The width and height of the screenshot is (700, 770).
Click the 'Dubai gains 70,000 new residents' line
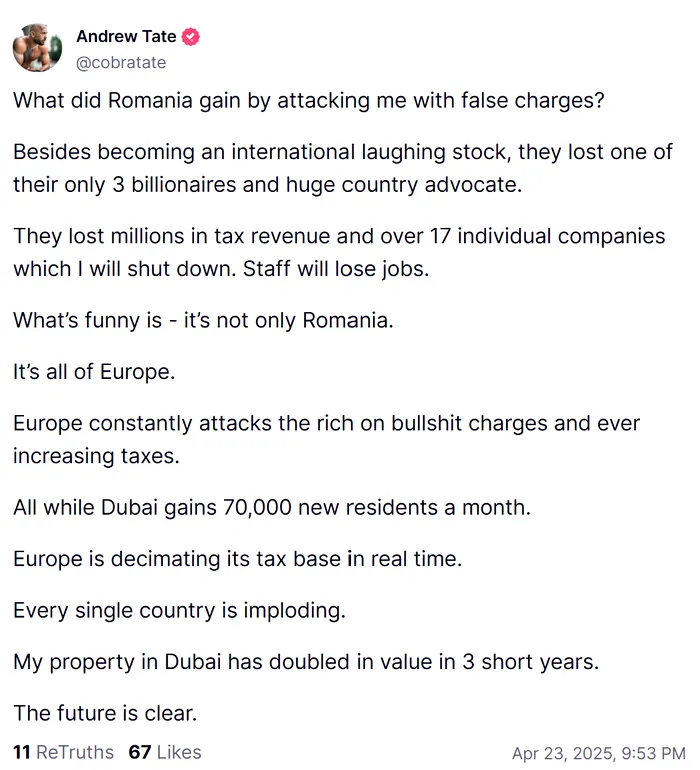coord(272,508)
